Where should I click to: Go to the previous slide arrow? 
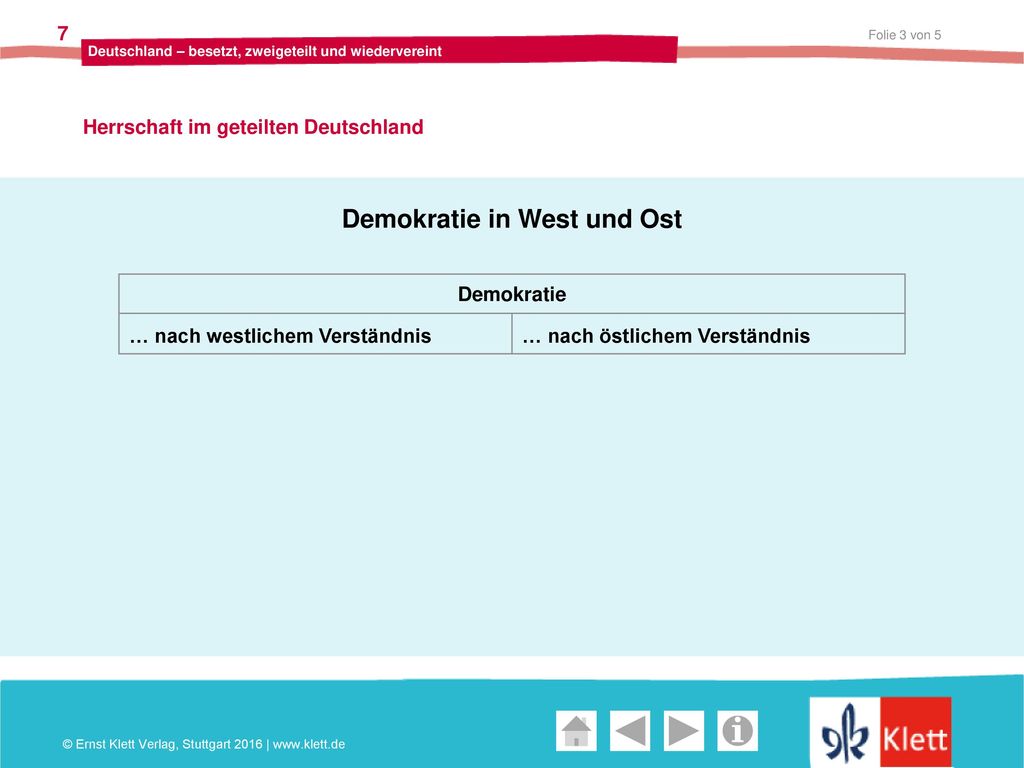(x=630, y=731)
